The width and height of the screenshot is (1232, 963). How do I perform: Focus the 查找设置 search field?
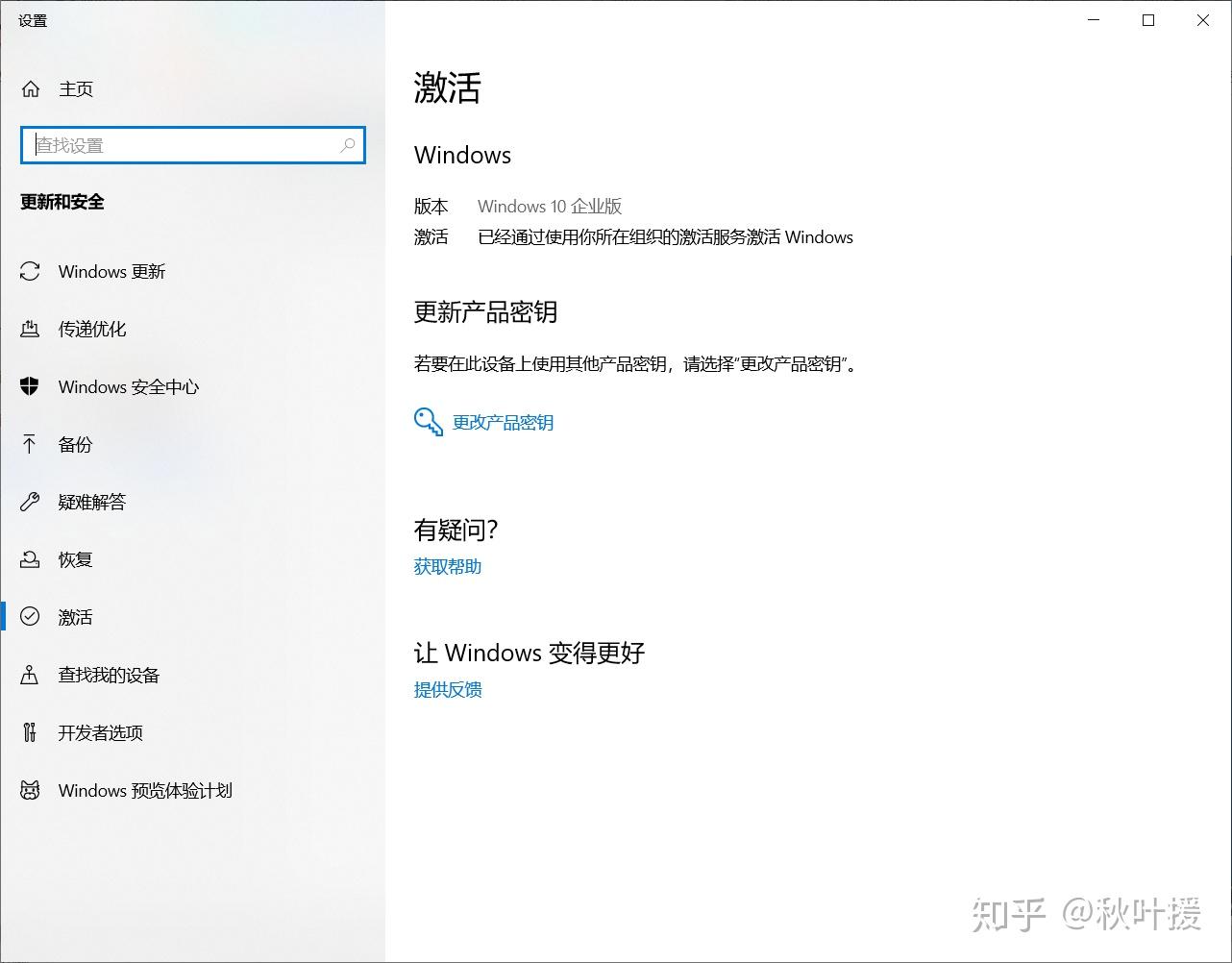(193, 145)
